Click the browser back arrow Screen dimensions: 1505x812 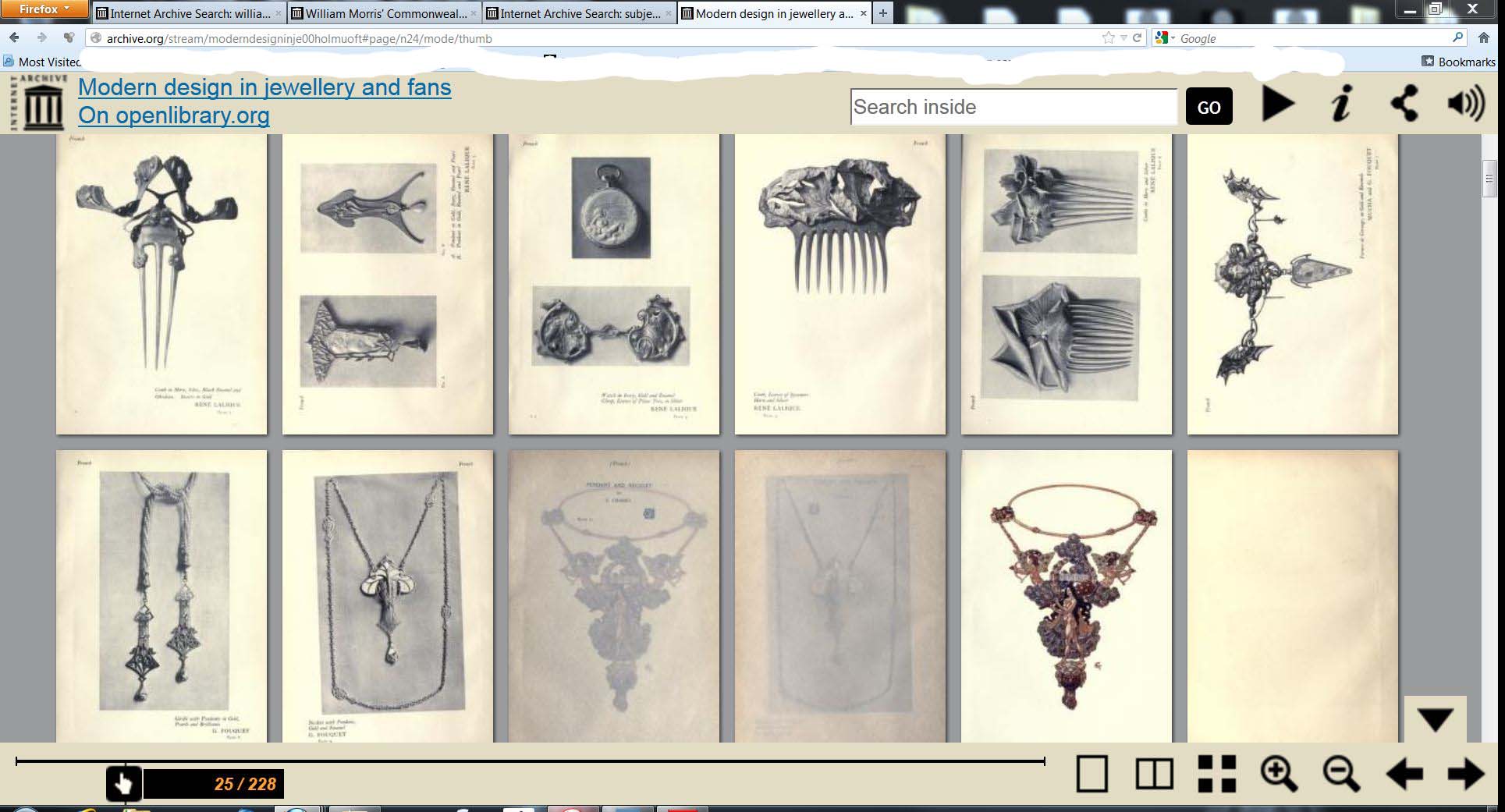pos(14,37)
